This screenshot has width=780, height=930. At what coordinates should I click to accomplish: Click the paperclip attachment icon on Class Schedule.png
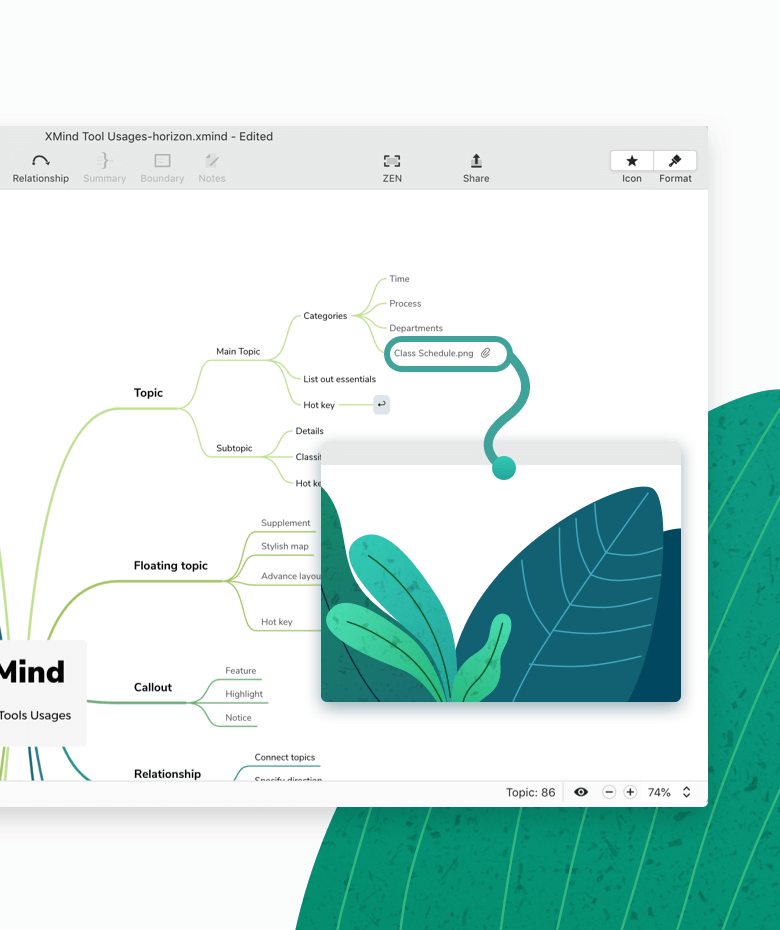(x=485, y=353)
